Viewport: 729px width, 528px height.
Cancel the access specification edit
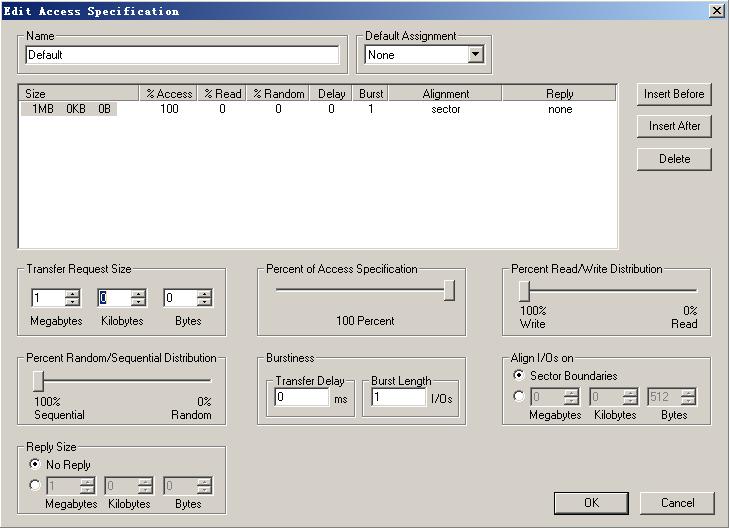677,502
